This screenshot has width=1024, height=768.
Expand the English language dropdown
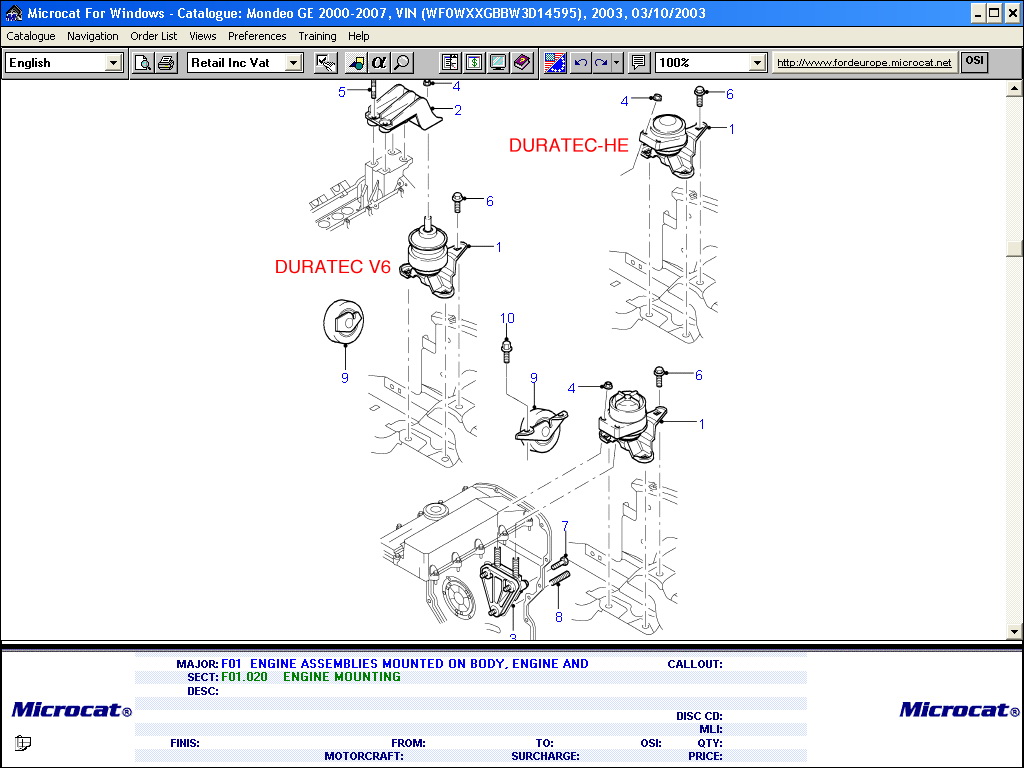(113, 63)
